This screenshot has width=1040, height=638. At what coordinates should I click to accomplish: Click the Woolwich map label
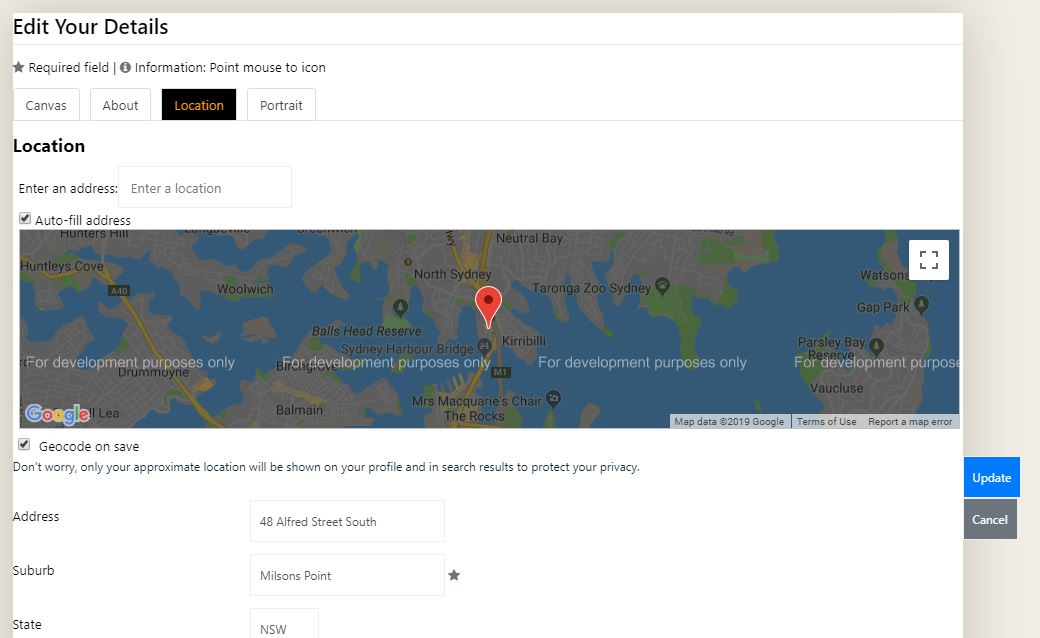pos(245,289)
